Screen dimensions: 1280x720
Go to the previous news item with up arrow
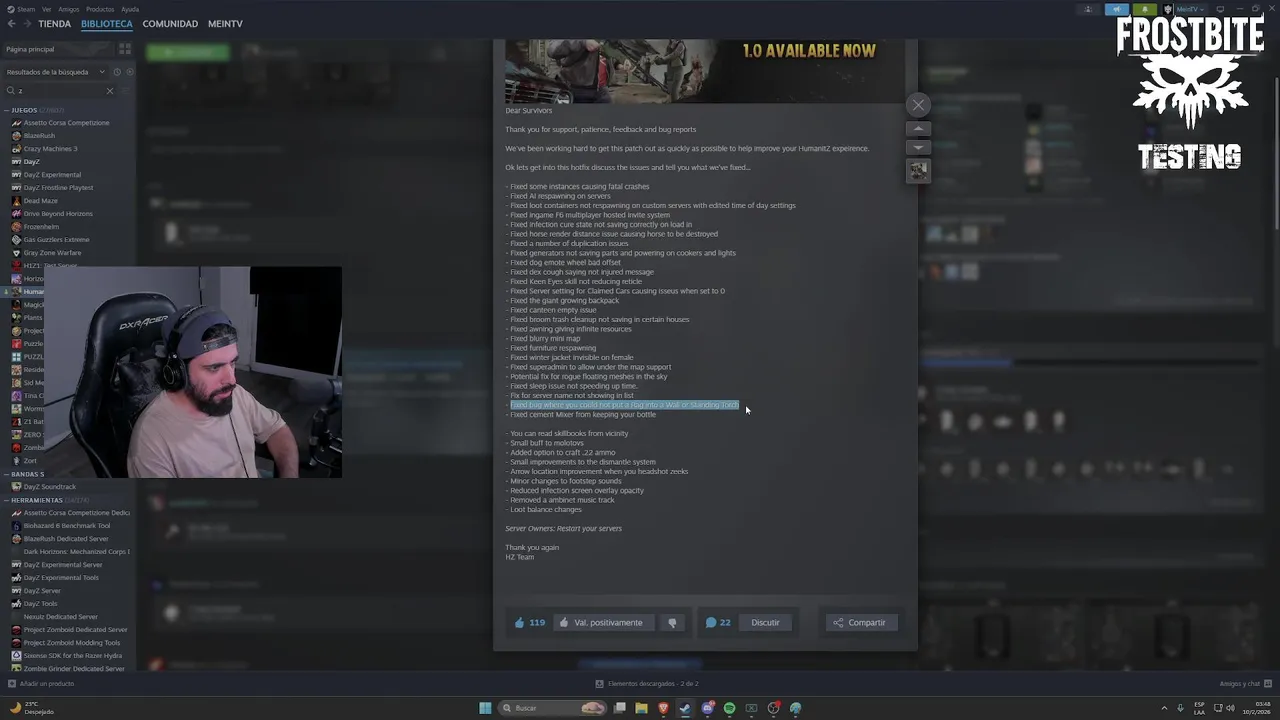click(x=918, y=129)
